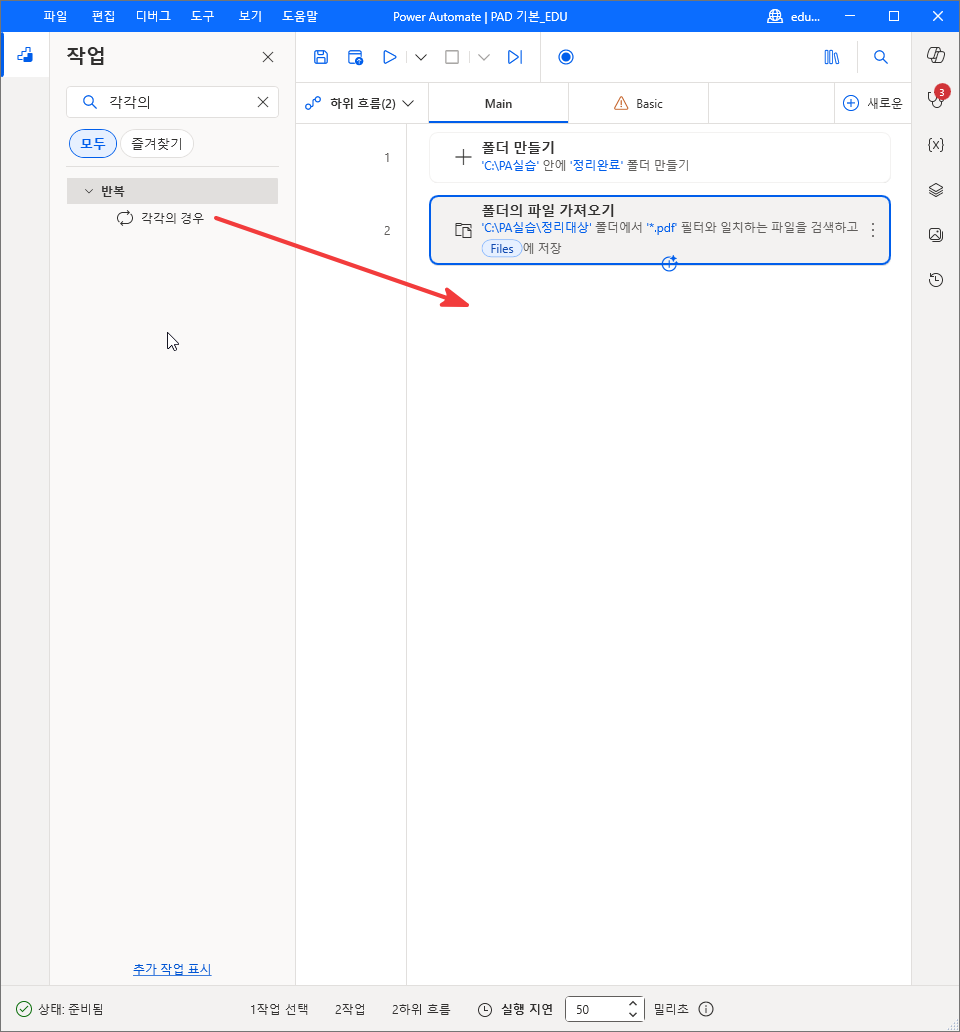Open the 편집 menu
The height and width of the screenshot is (1032, 960).
(x=103, y=16)
